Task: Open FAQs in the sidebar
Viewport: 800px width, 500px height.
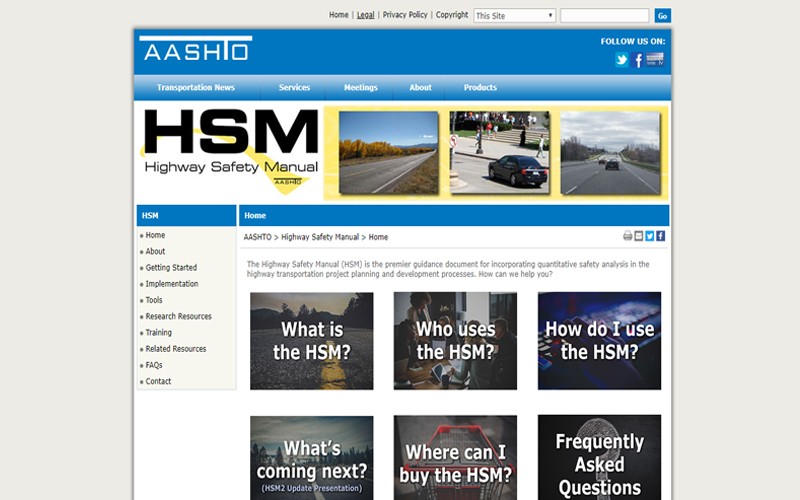Action: pos(154,365)
